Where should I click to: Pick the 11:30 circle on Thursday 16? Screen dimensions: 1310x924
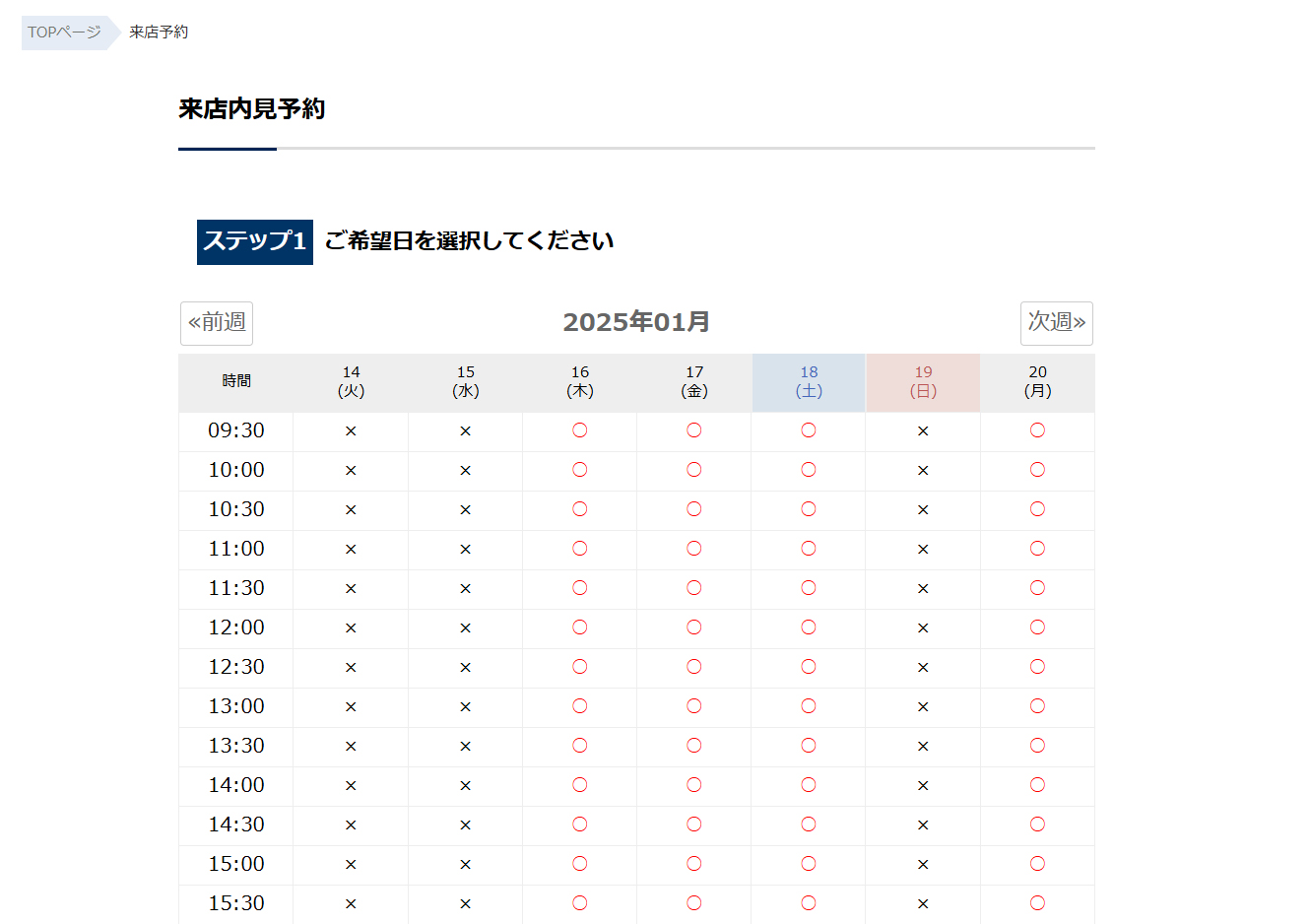580,588
